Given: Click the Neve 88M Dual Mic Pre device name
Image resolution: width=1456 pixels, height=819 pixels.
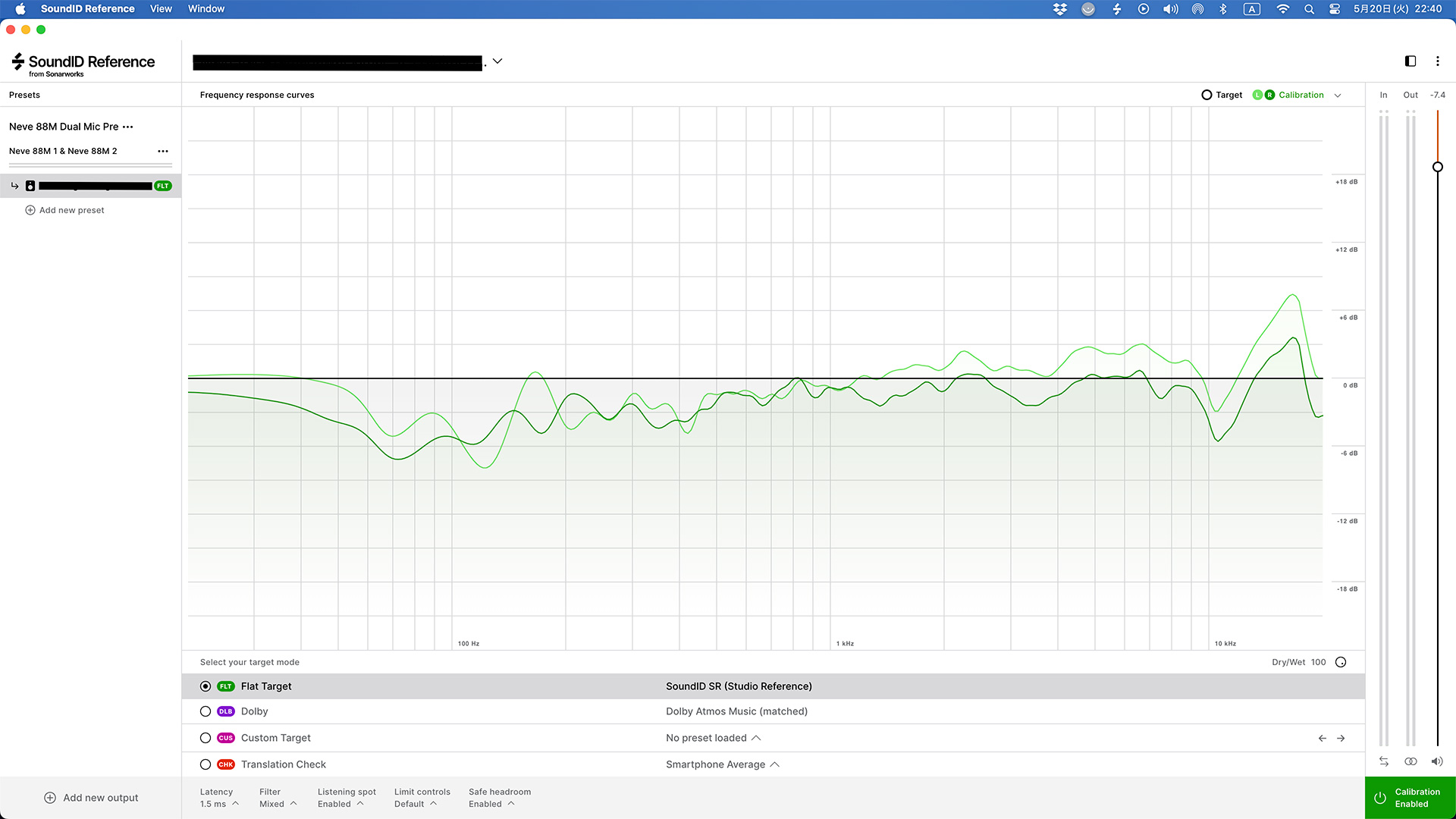Looking at the screenshot, I should point(64,127).
